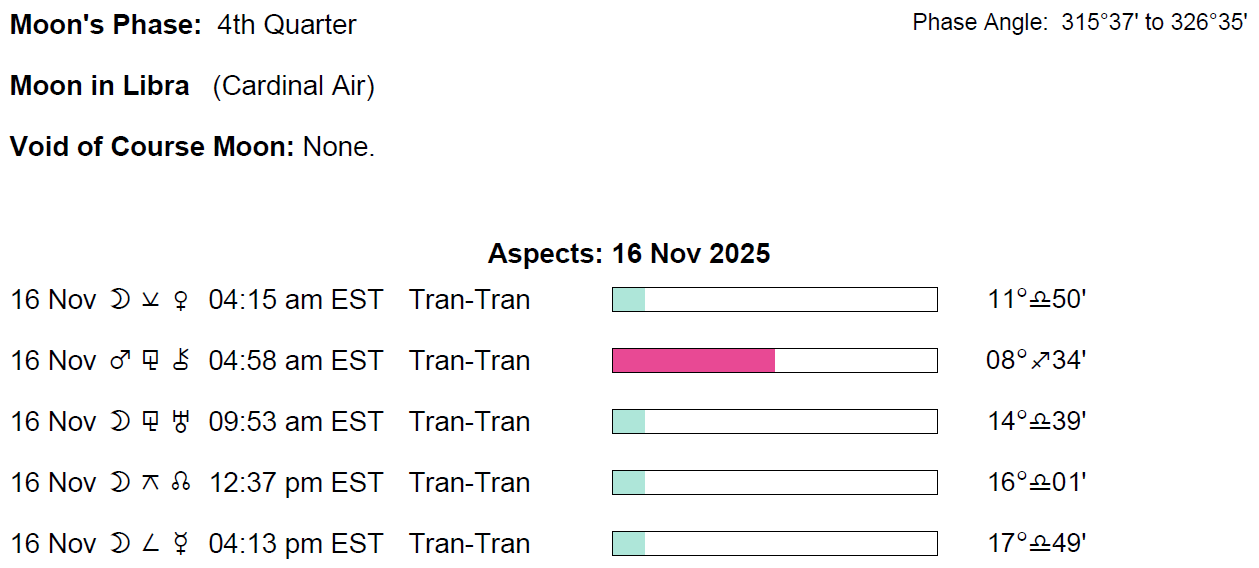Click the Moon glyph in the 04:15 am row
This screenshot has width=1259, height=568.
[x=120, y=300]
